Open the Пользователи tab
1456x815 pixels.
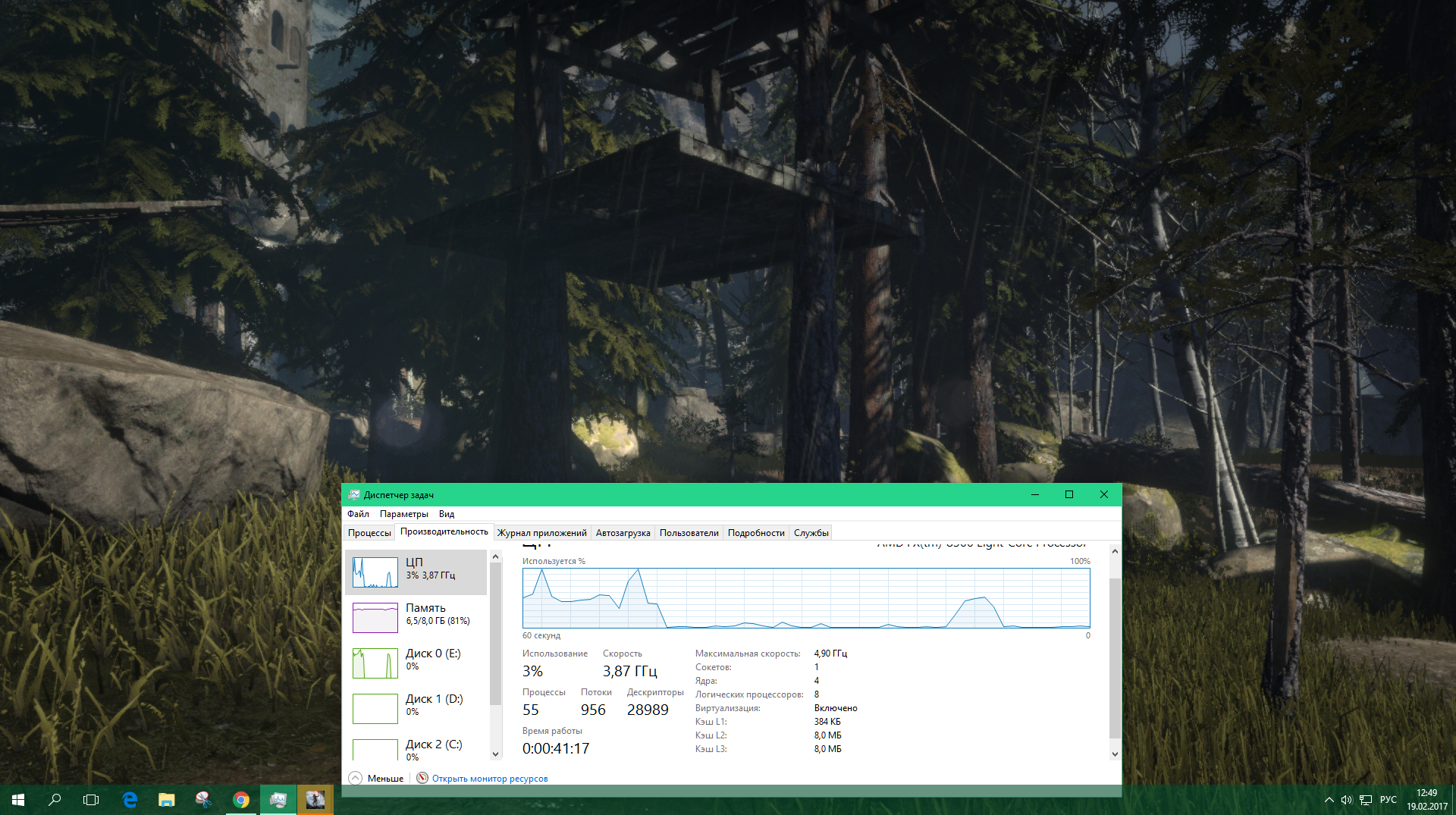point(689,533)
